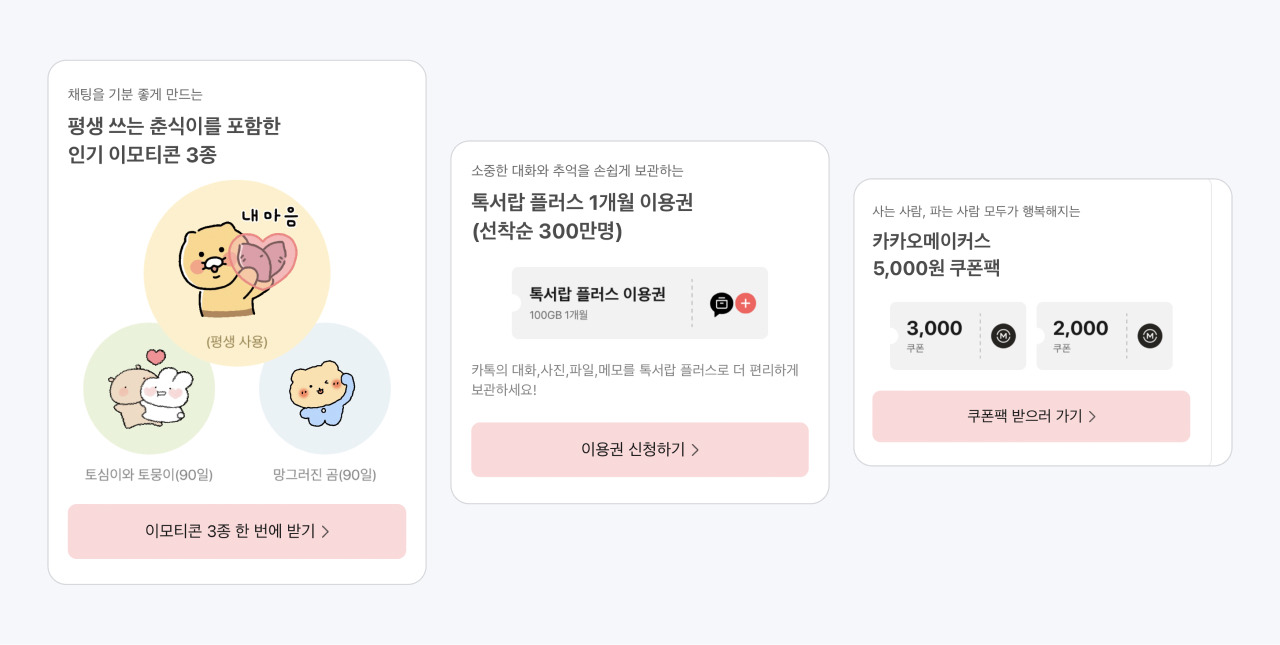Select the 3,000 쿠폰 ticket card
The image size is (1280, 645).
click(x=957, y=335)
